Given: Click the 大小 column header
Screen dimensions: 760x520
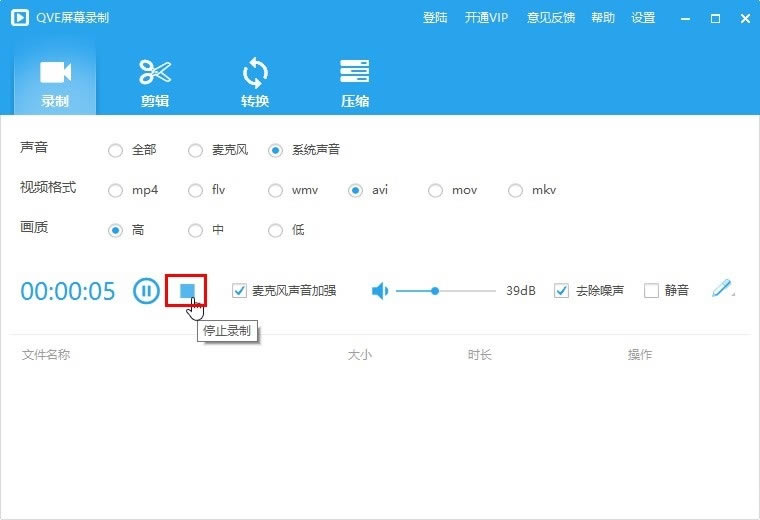Looking at the screenshot, I should click(360, 355).
